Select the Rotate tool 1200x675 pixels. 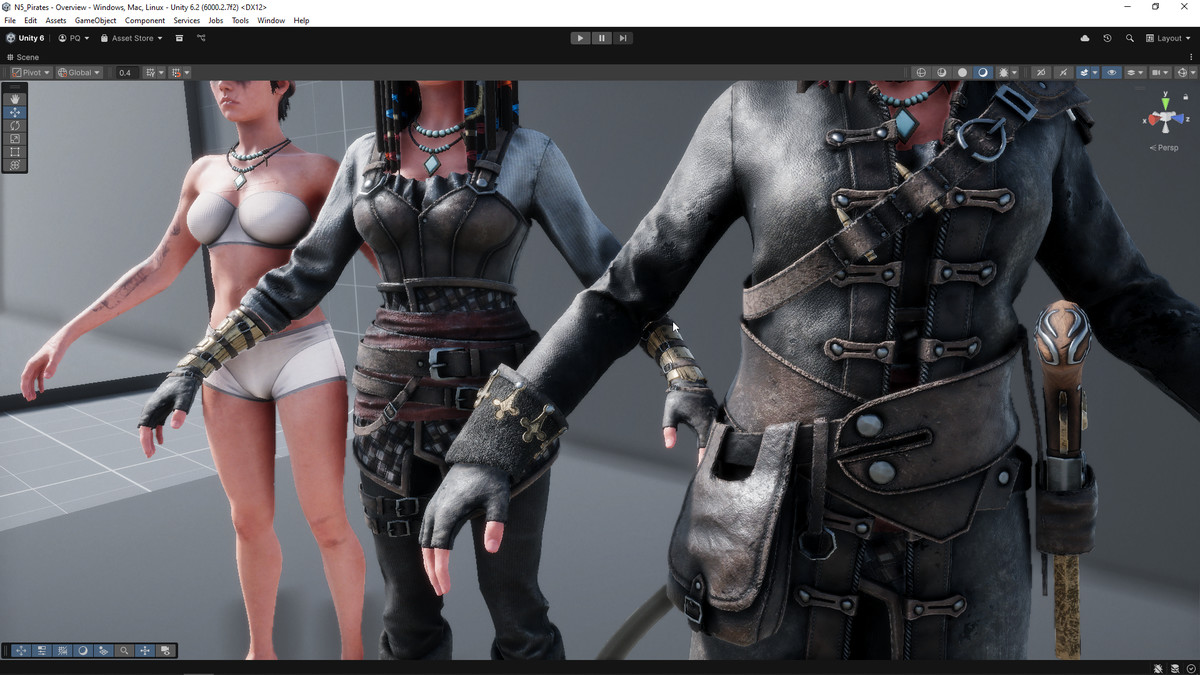[x=15, y=126]
